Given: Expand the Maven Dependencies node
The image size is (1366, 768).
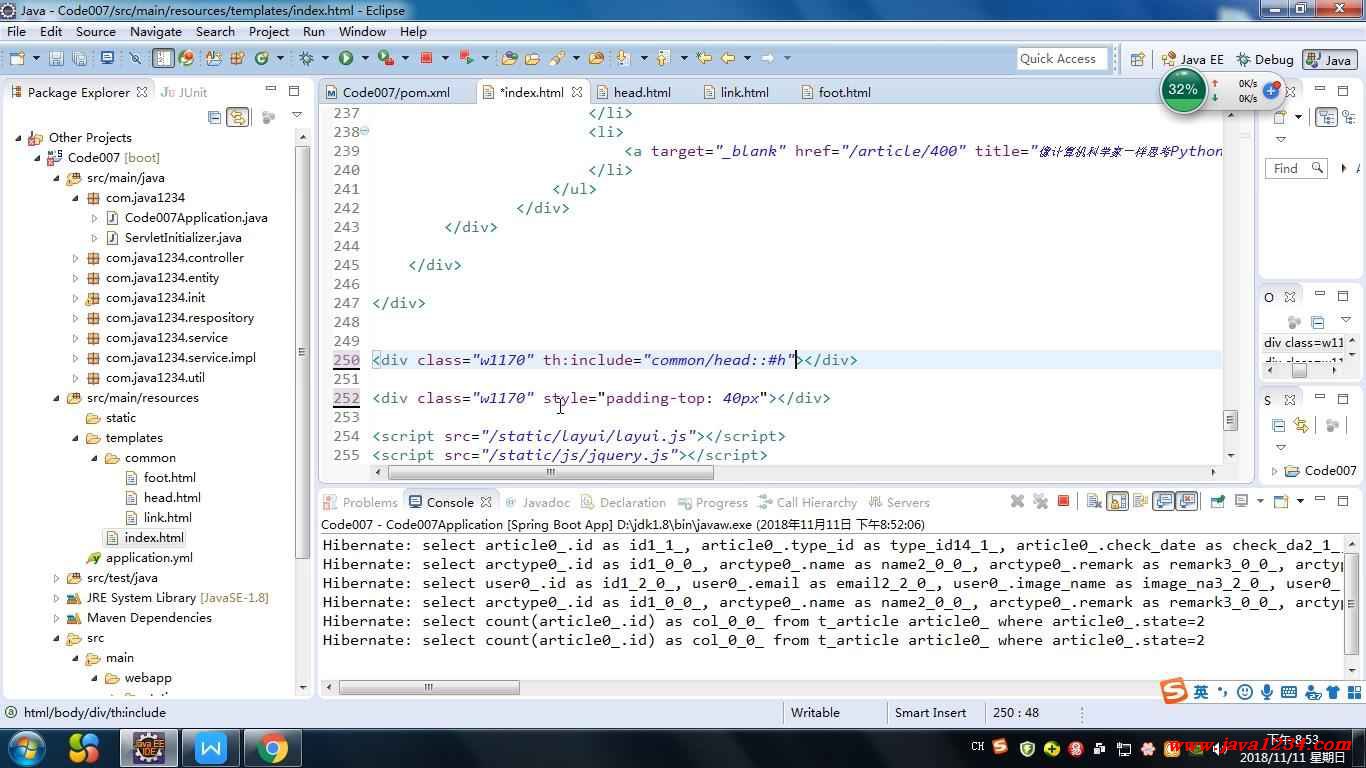Looking at the screenshot, I should pyautogui.click(x=57, y=618).
